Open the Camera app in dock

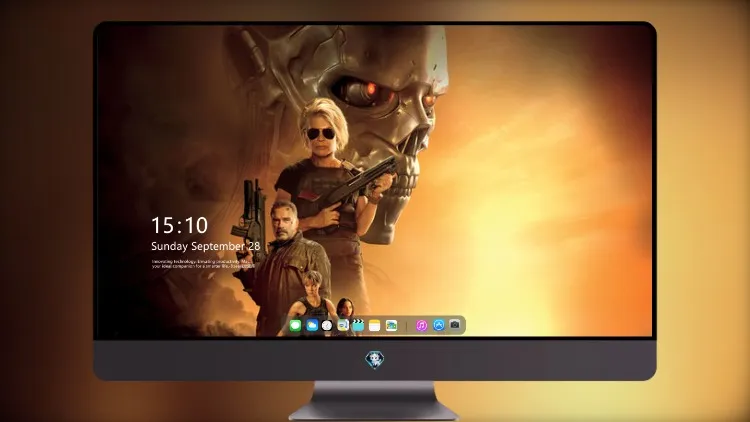pos(455,325)
